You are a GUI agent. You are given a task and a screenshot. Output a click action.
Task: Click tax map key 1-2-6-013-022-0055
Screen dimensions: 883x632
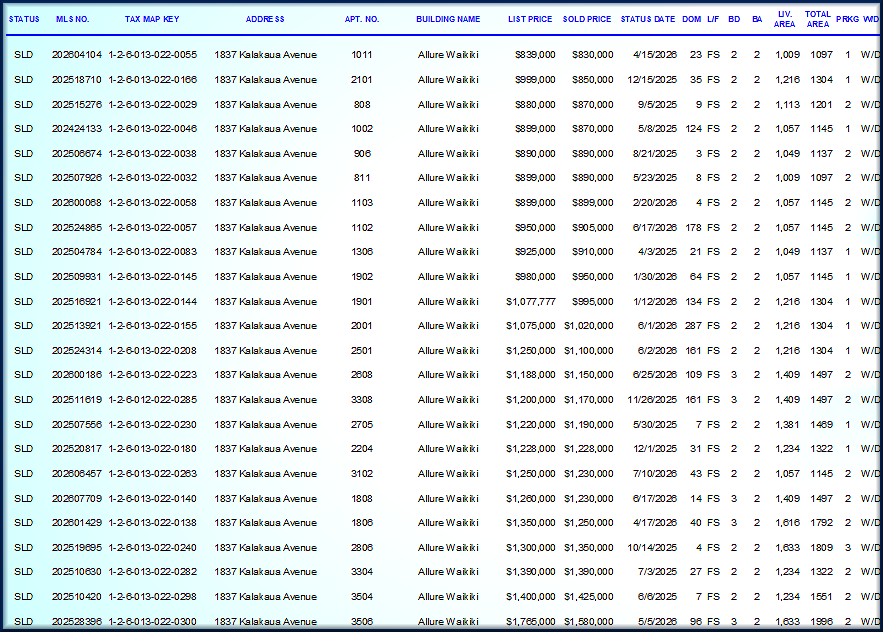(153, 55)
